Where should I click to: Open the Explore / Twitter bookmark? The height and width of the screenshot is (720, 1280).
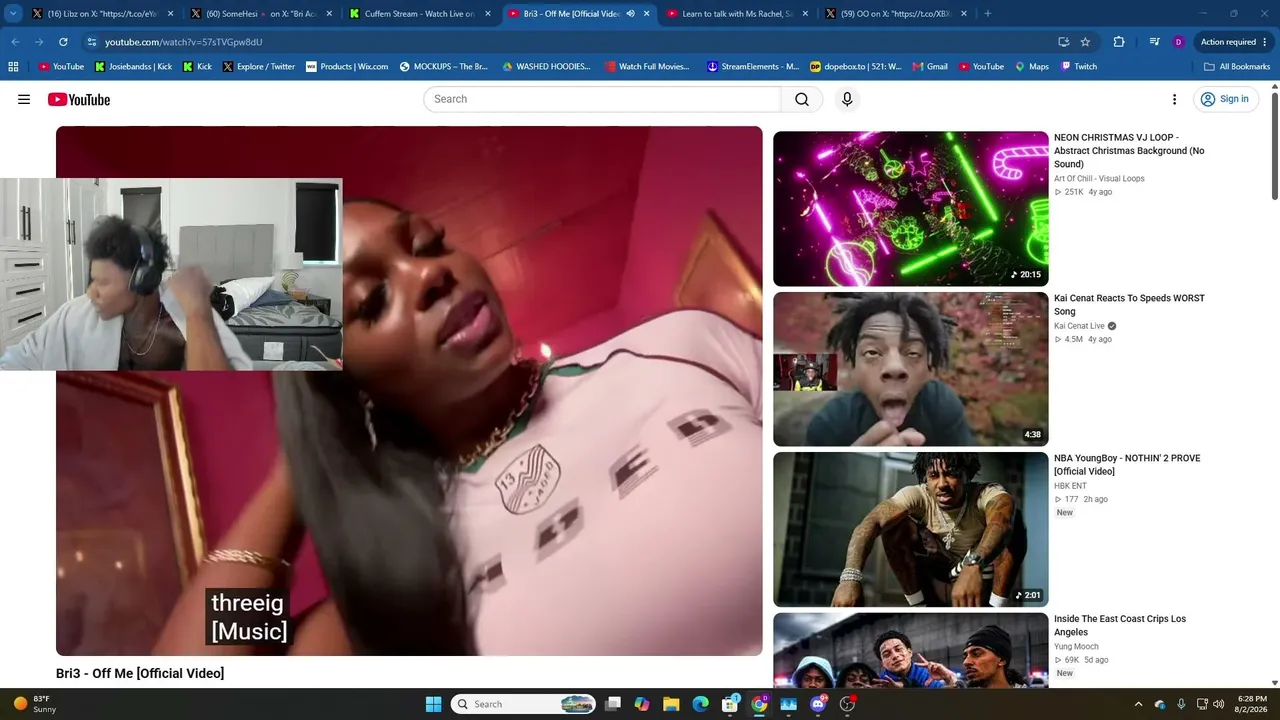click(259, 67)
